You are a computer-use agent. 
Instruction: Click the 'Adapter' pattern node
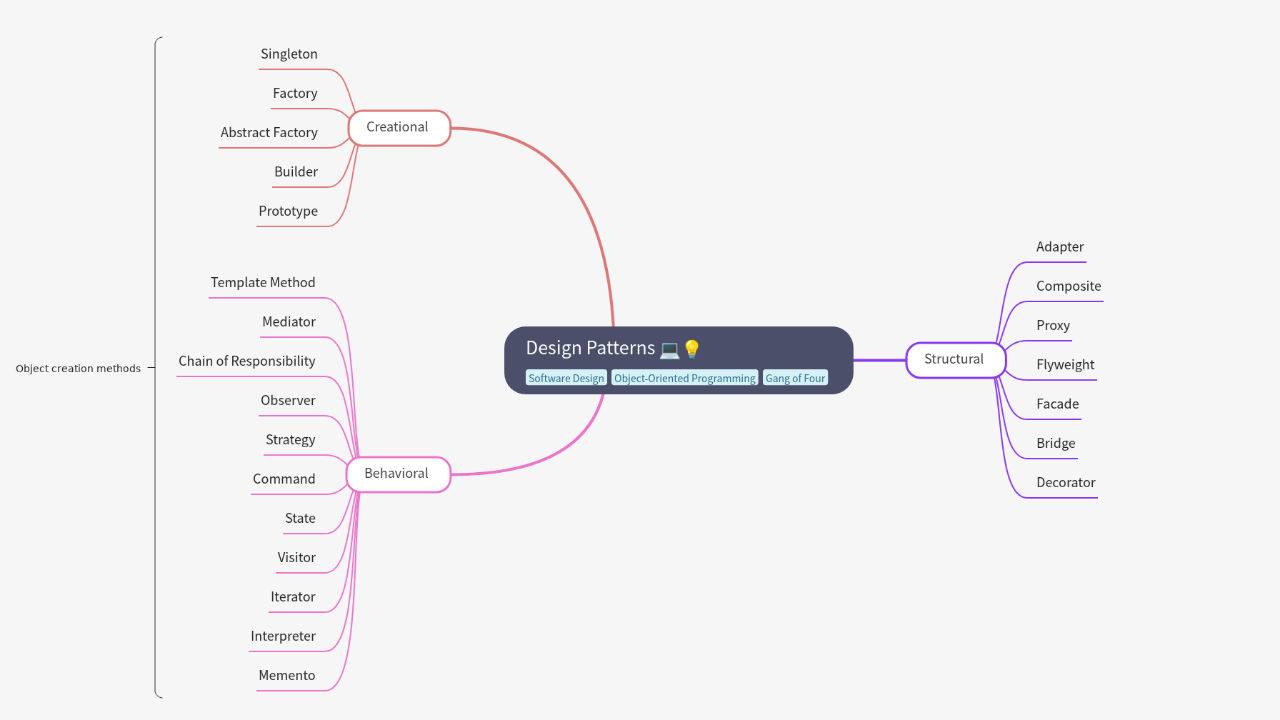pos(1059,246)
